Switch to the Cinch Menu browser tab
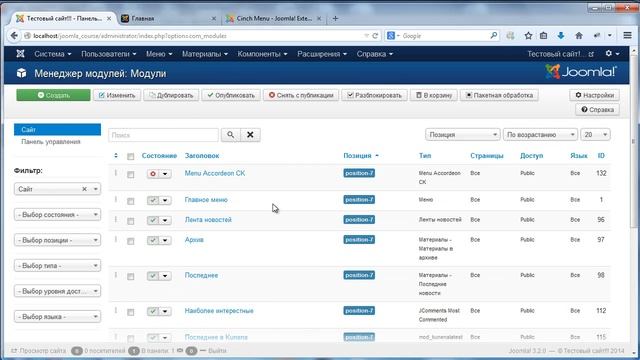640x360 pixels. click(273, 18)
